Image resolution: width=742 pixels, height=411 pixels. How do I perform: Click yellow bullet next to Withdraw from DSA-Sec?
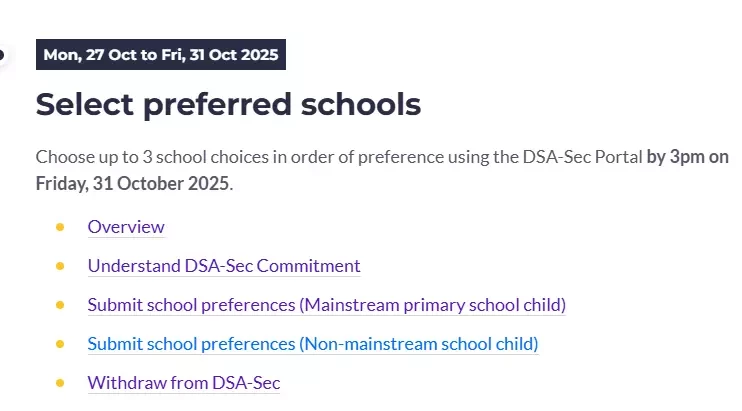[60, 383]
